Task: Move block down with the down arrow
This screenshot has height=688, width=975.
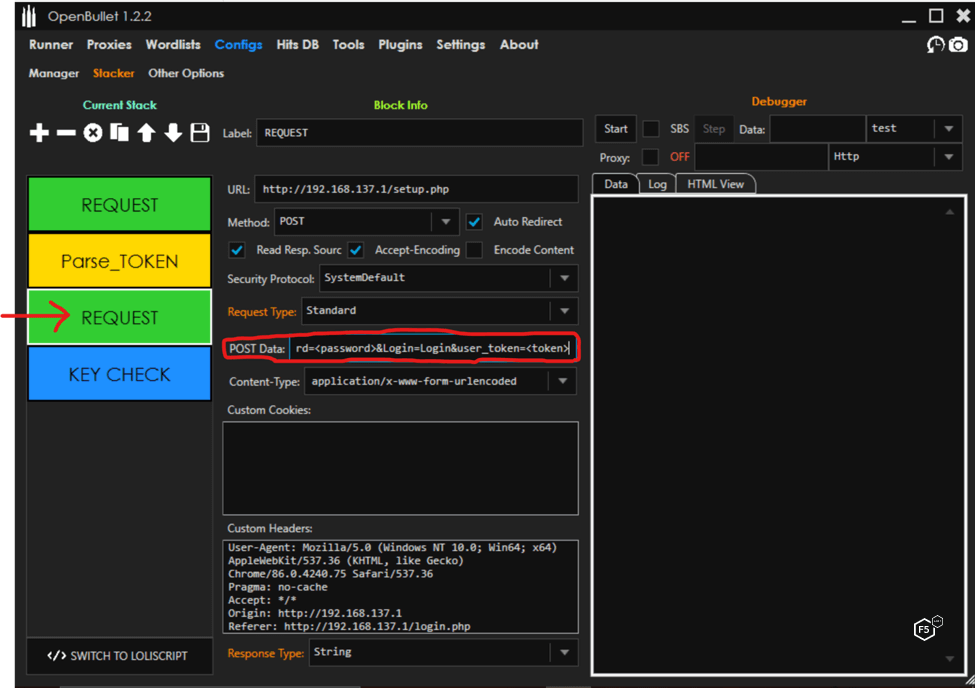Action: pyautogui.click(x=173, y=133)
